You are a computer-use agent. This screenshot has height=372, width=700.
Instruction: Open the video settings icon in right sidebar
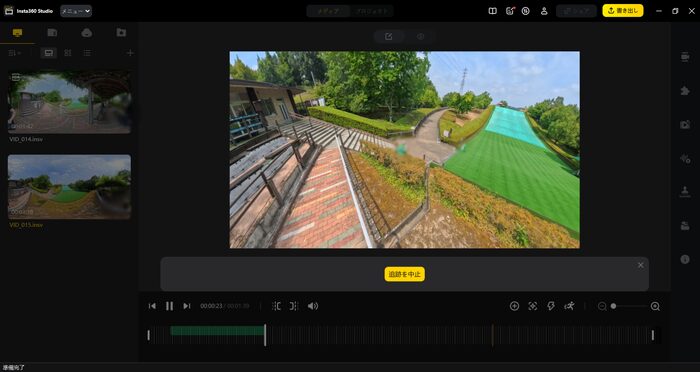pos(685,57)
